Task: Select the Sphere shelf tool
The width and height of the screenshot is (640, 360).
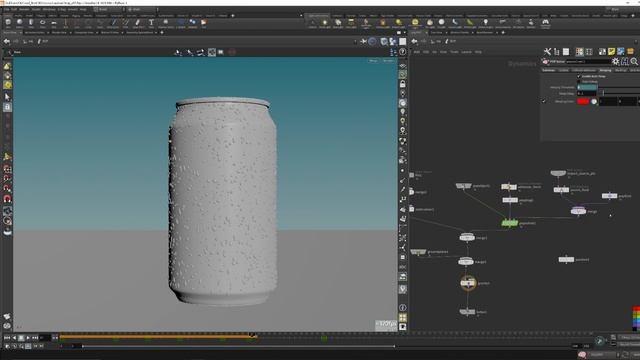Action: 19,22
